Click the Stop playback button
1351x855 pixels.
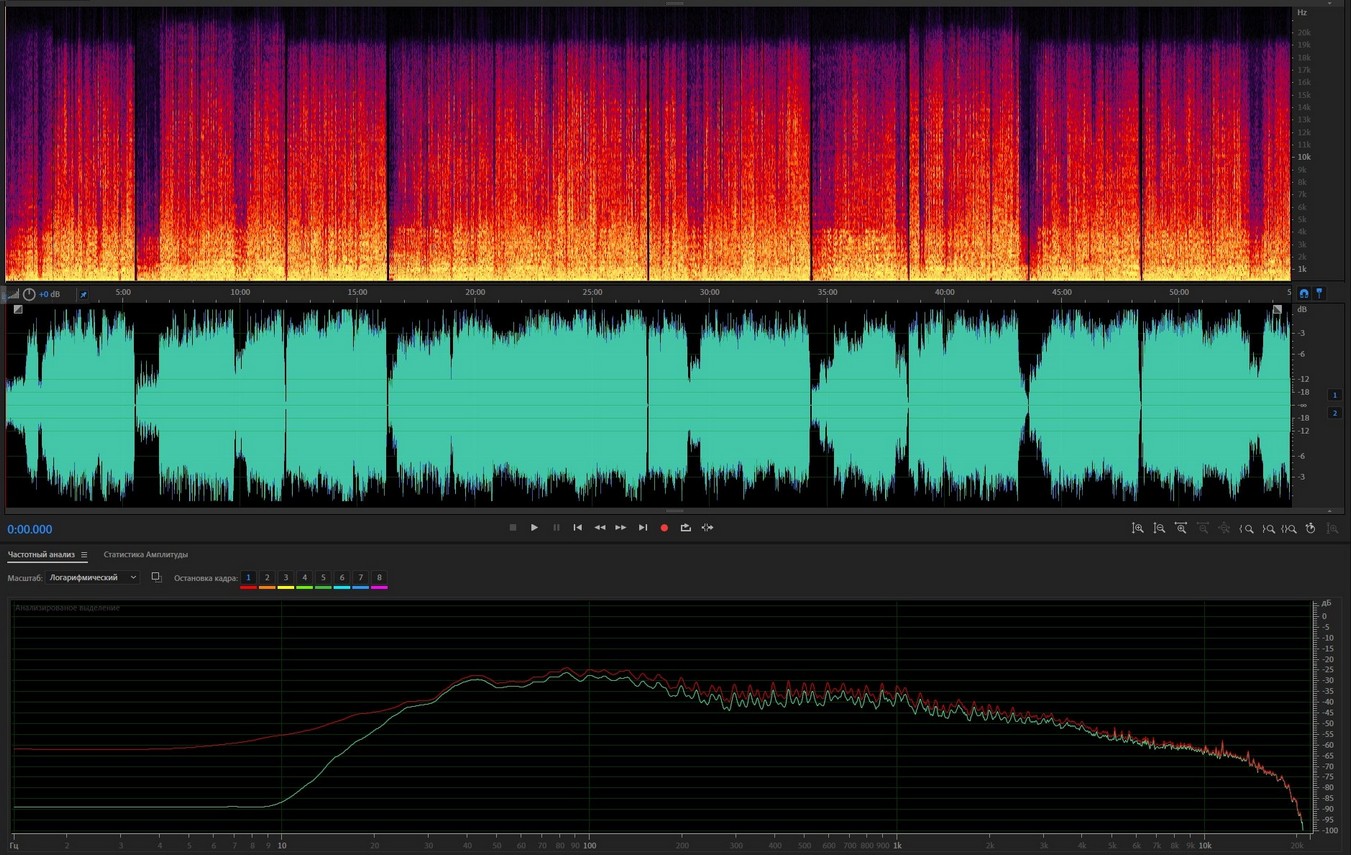click(x=513, y=528)
